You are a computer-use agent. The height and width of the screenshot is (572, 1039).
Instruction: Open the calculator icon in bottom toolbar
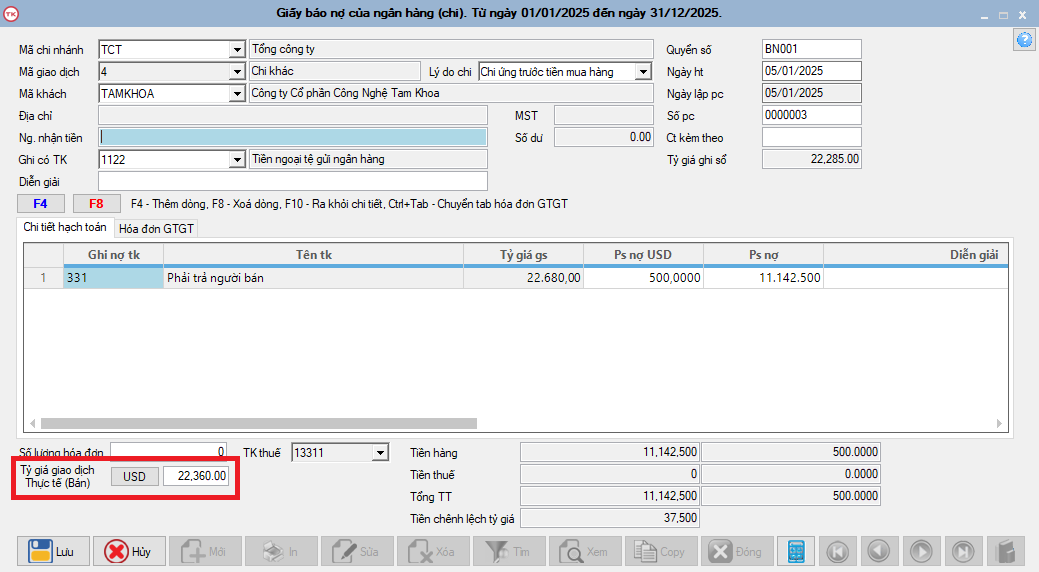pos(796,551)
